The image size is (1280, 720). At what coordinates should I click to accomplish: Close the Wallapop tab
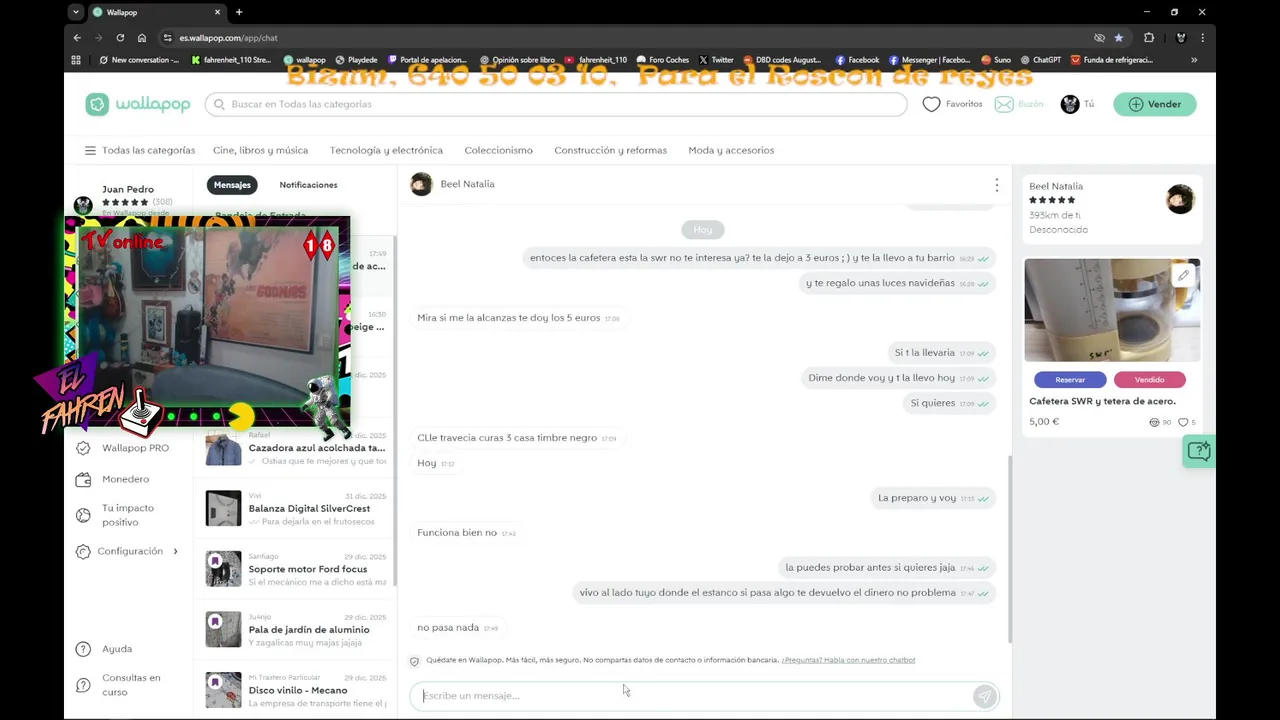(218, 12)
